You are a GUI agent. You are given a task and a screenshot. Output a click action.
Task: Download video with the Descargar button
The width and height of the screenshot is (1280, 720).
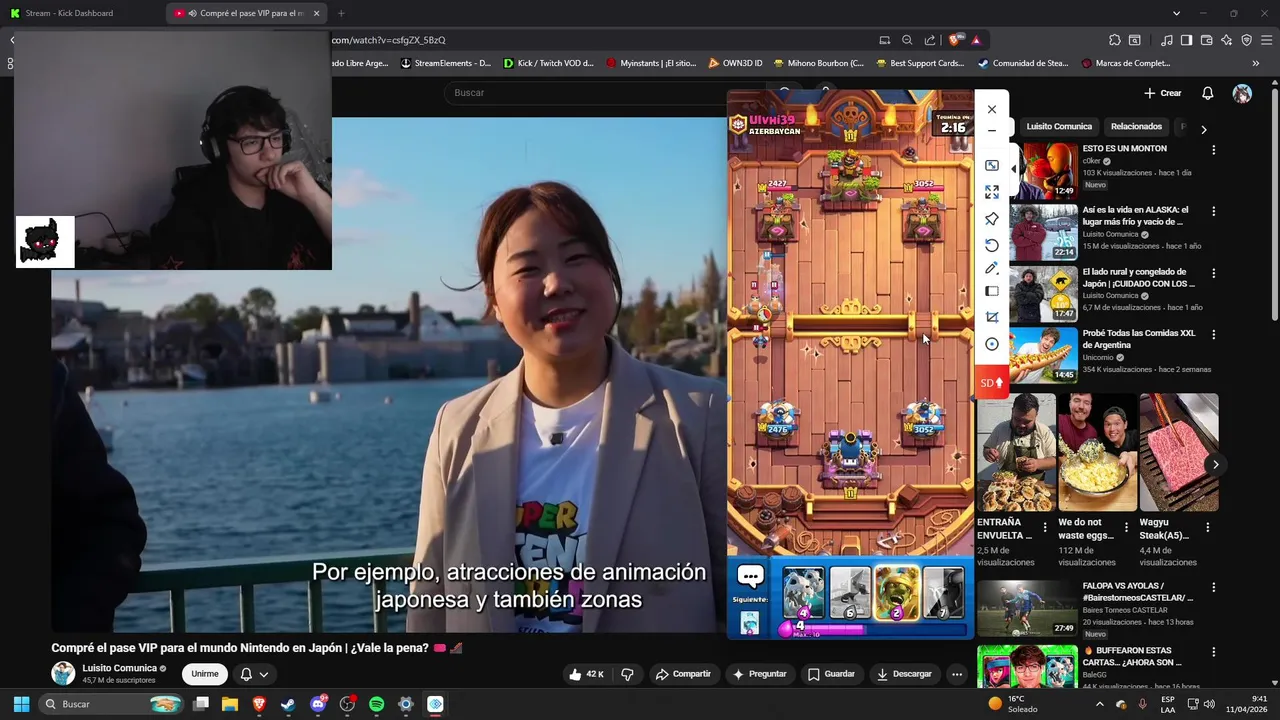point(904,674)
